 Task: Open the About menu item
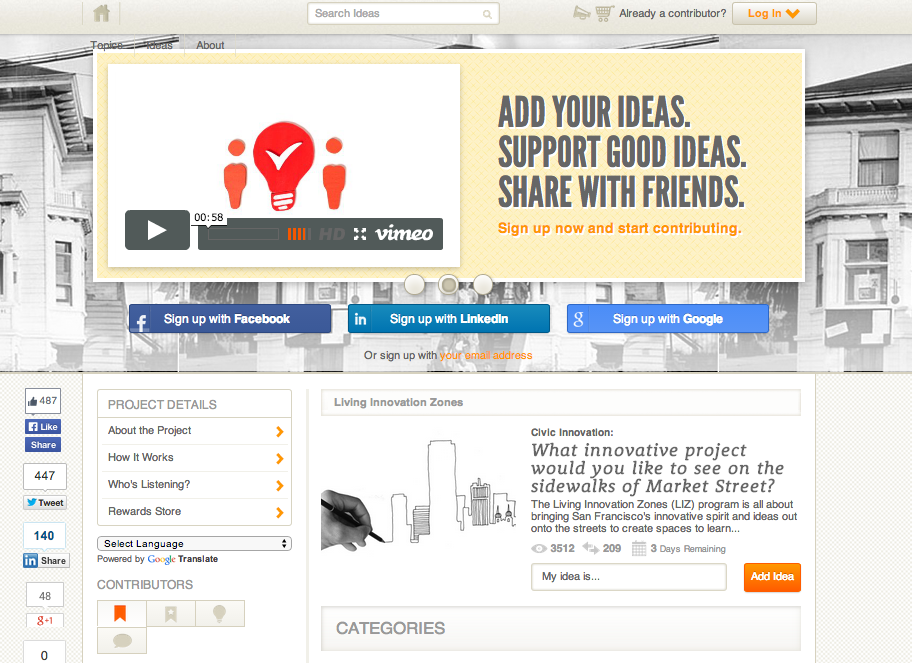point(210,45)
